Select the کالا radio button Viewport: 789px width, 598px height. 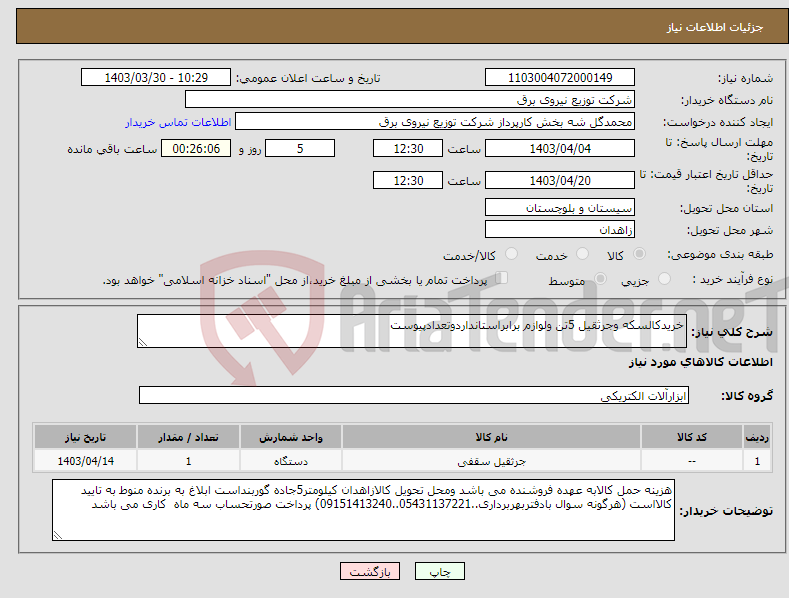[640, 254]
